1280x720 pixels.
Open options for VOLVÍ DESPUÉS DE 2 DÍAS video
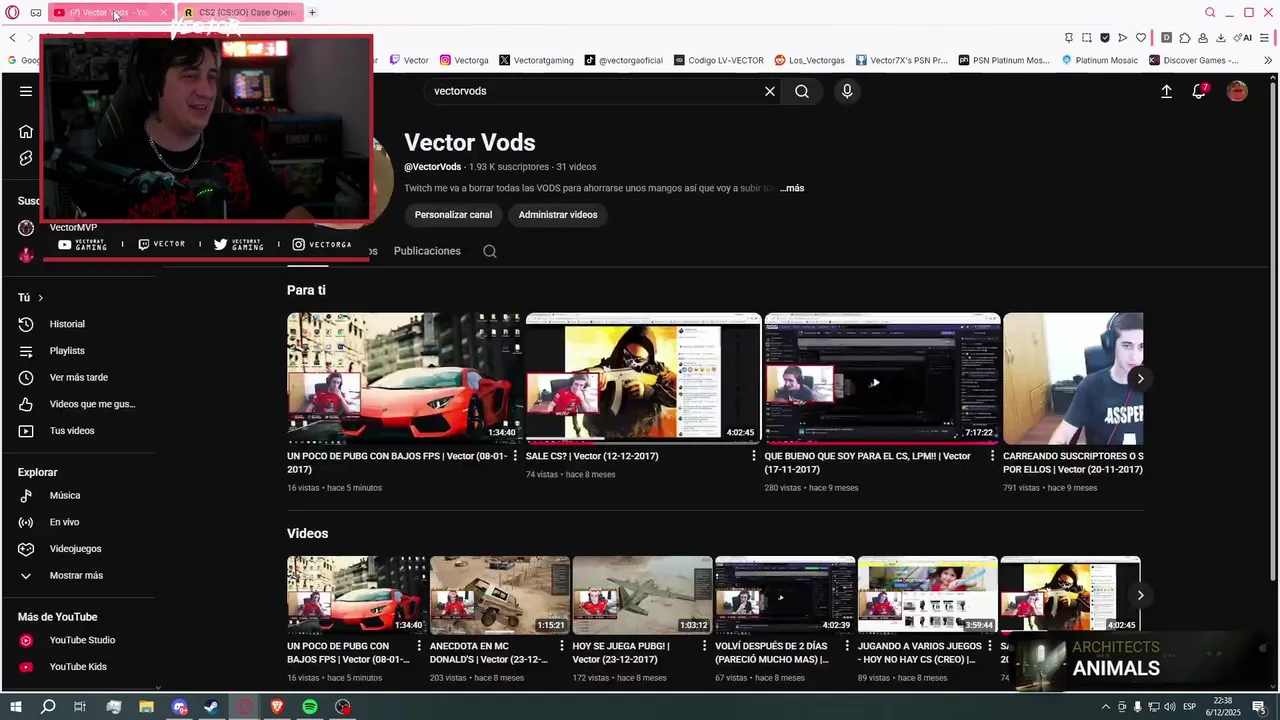tap(848, 646)
